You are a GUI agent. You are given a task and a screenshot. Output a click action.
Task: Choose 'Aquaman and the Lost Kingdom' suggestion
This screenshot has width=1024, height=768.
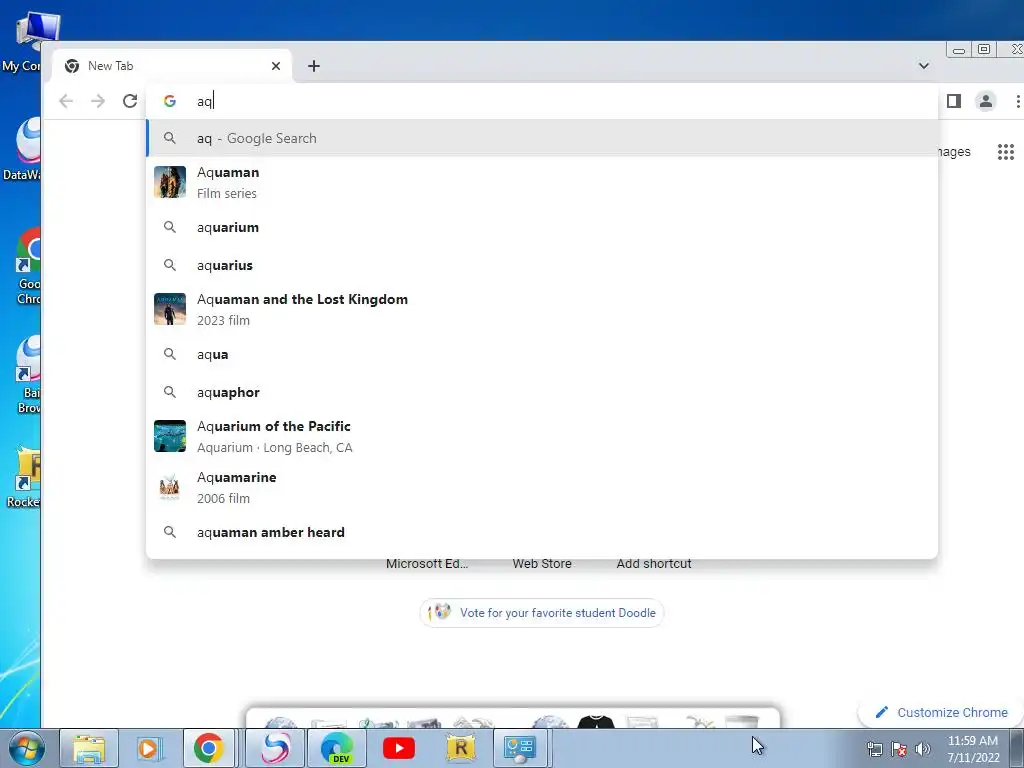pos(542,309)
